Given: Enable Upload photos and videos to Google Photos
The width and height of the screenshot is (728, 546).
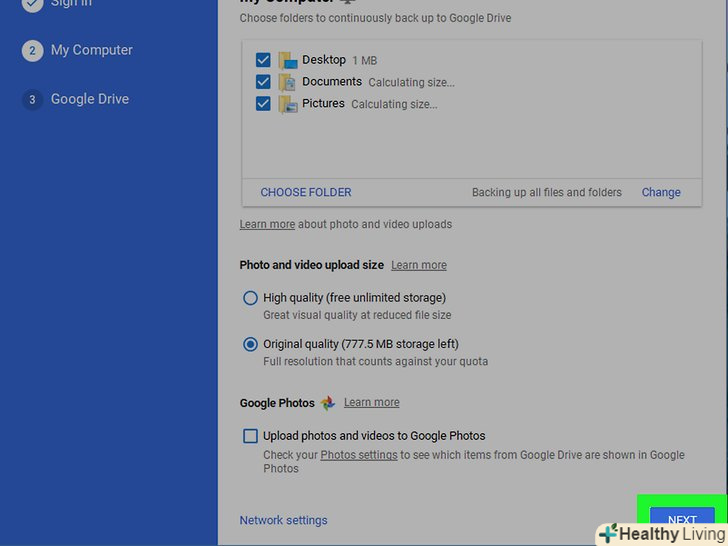Looking at the screenshot, I should (250, 436).
